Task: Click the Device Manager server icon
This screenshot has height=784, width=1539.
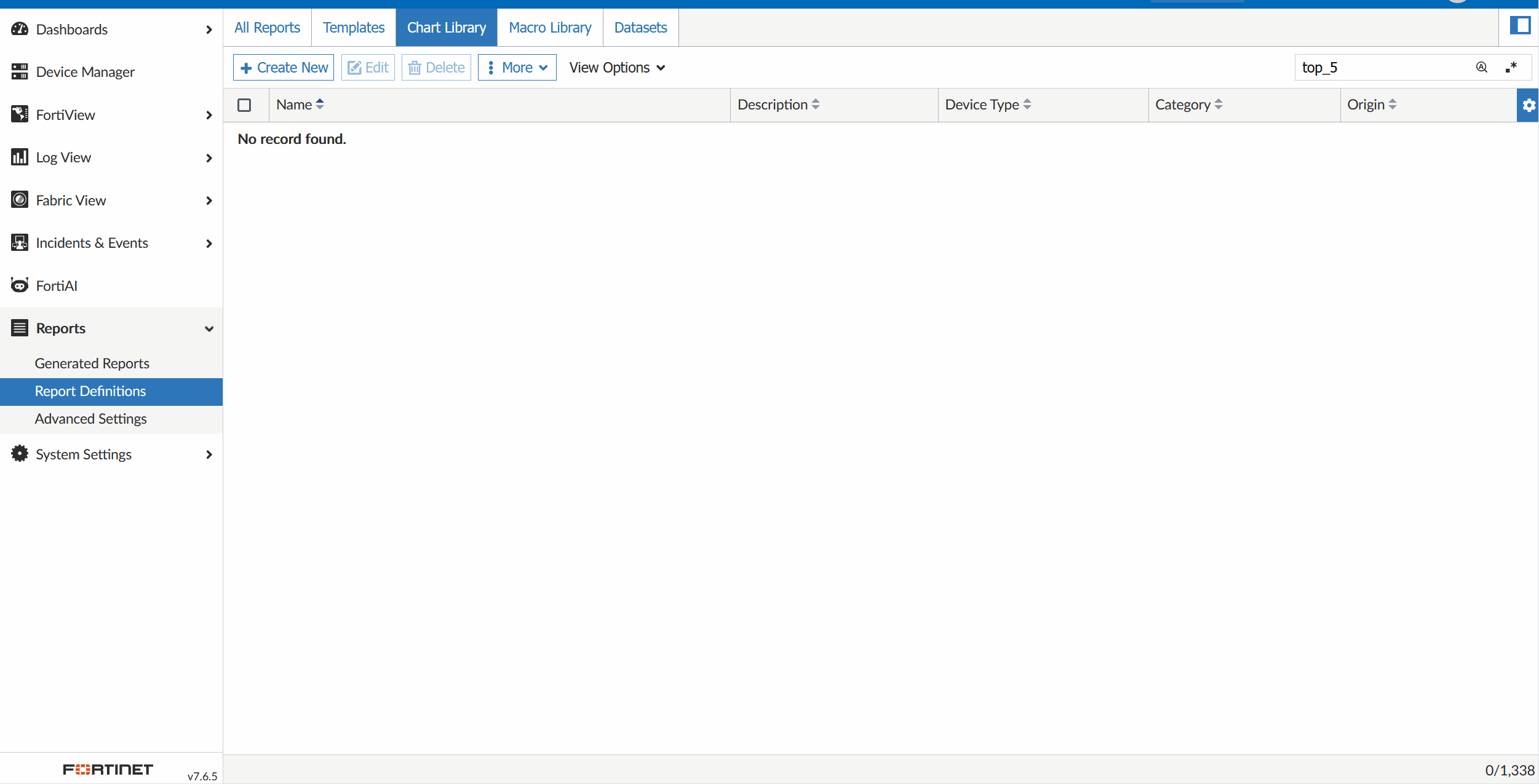Action: click(20, 71)
